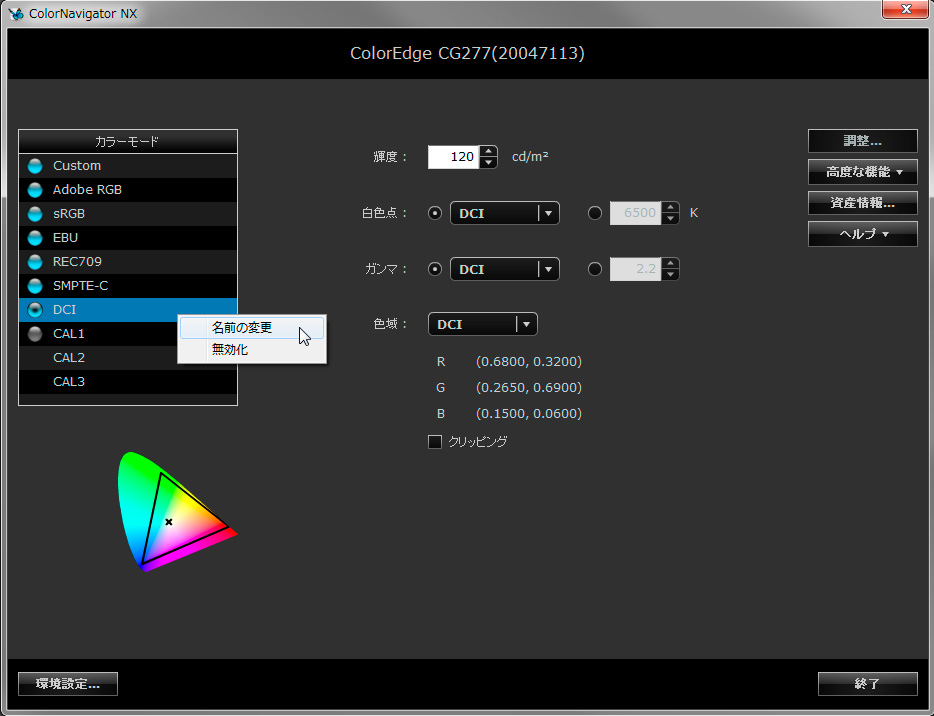This screenshot has width=934, height=716.
Task: Click the 調整... button
Action: [863, 141]
